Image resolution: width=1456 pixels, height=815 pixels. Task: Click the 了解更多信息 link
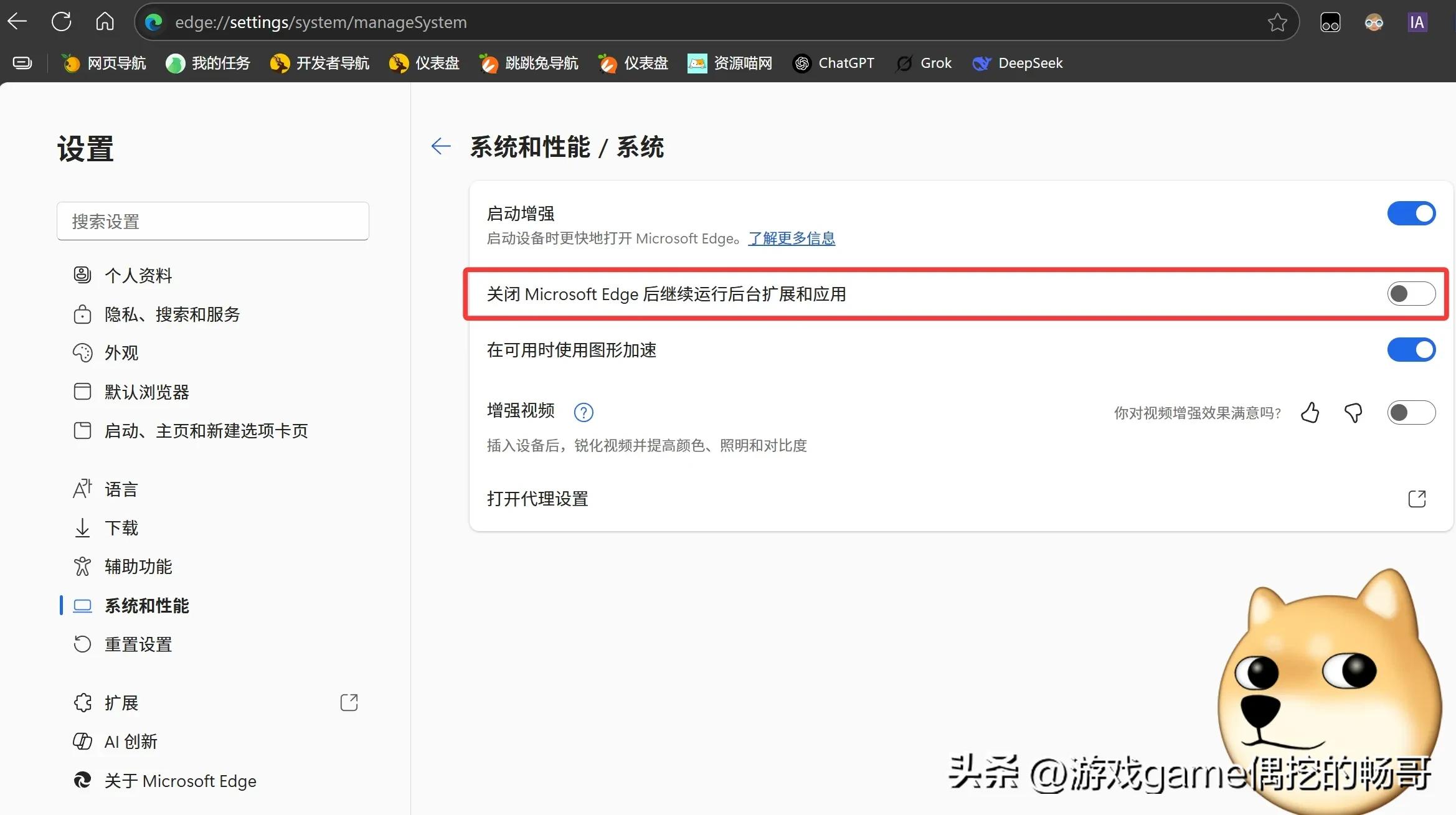[792, 238]
